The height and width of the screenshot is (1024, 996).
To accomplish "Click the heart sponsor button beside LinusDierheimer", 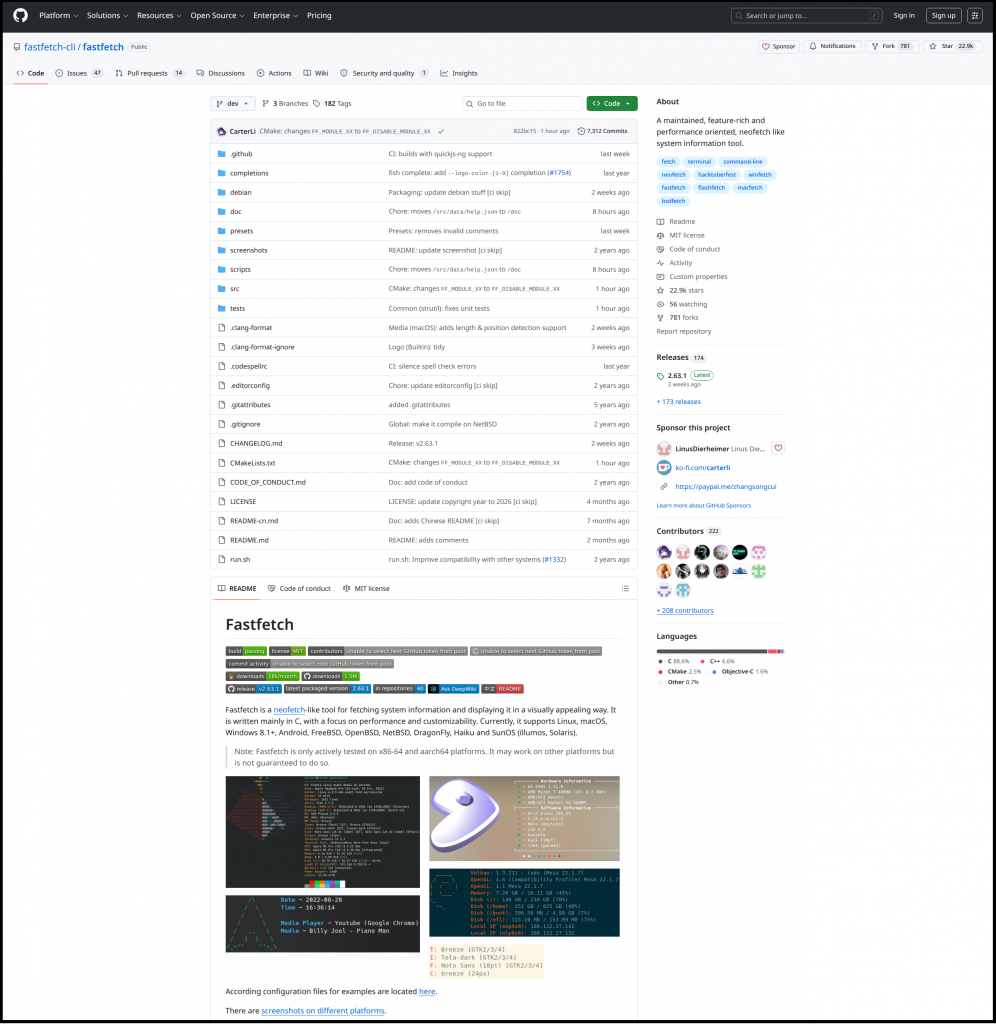I will point(778,448).
